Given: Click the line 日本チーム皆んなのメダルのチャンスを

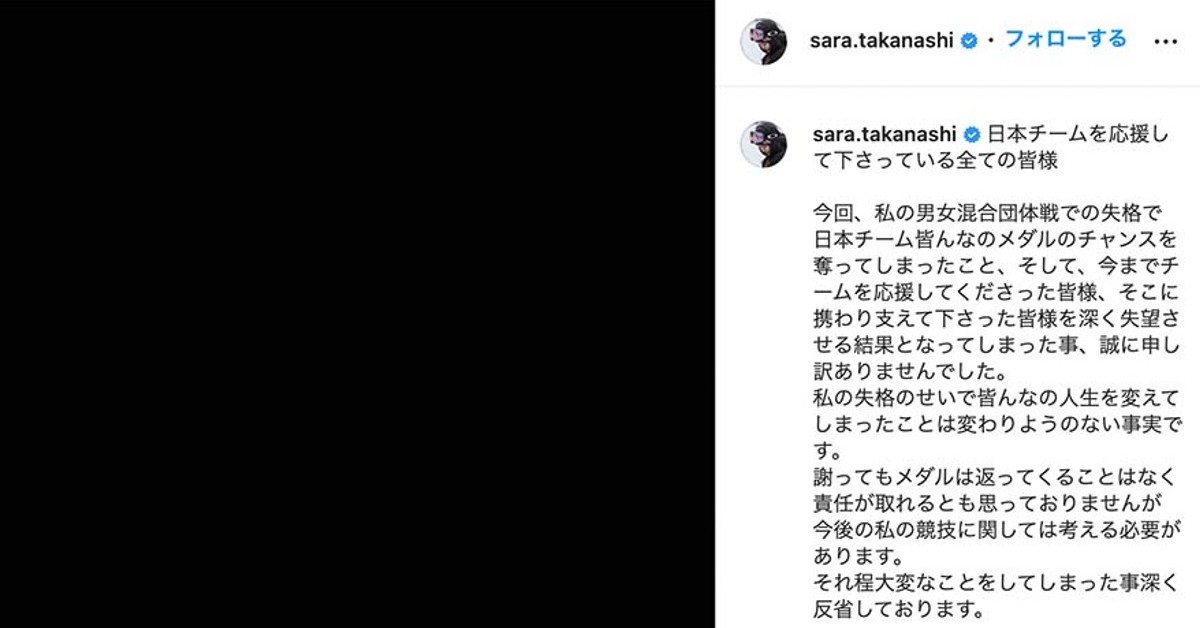Looking at the screenshot, I should point(996,240).
